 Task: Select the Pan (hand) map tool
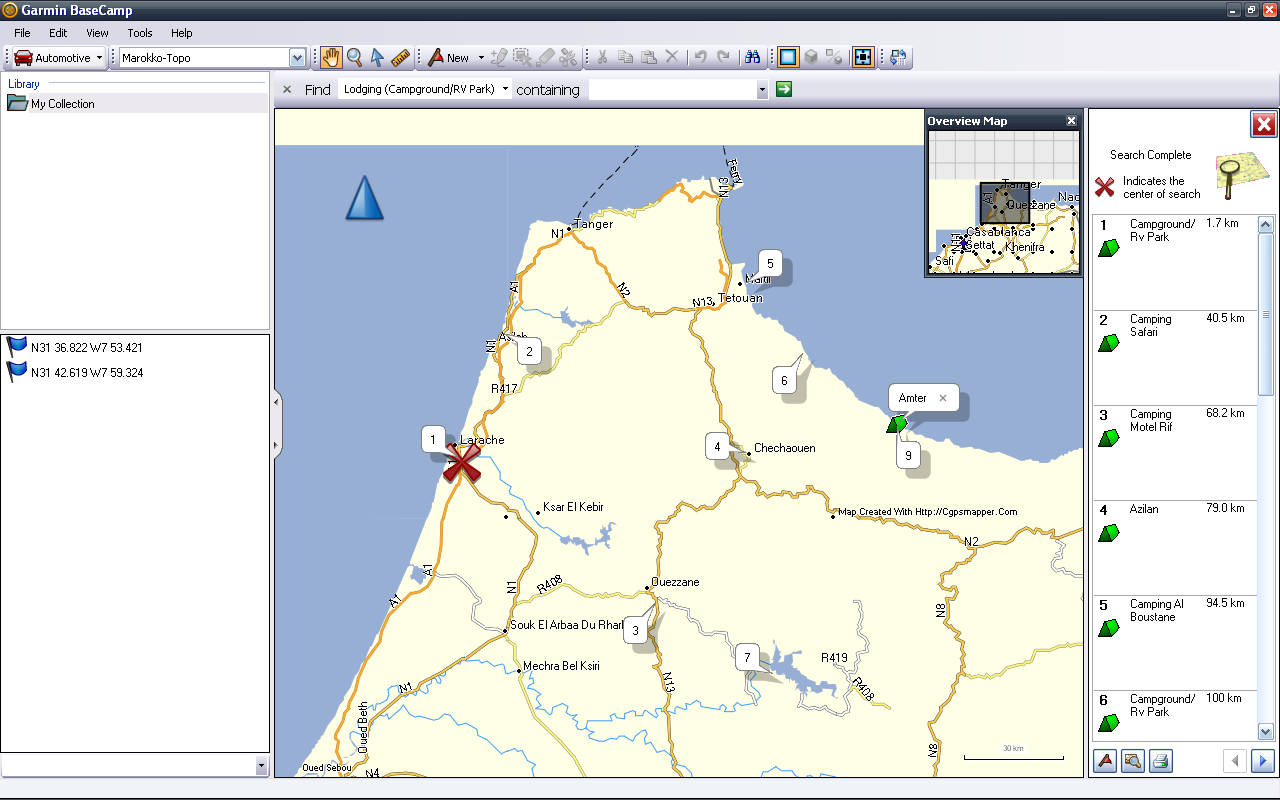[331, 58]
